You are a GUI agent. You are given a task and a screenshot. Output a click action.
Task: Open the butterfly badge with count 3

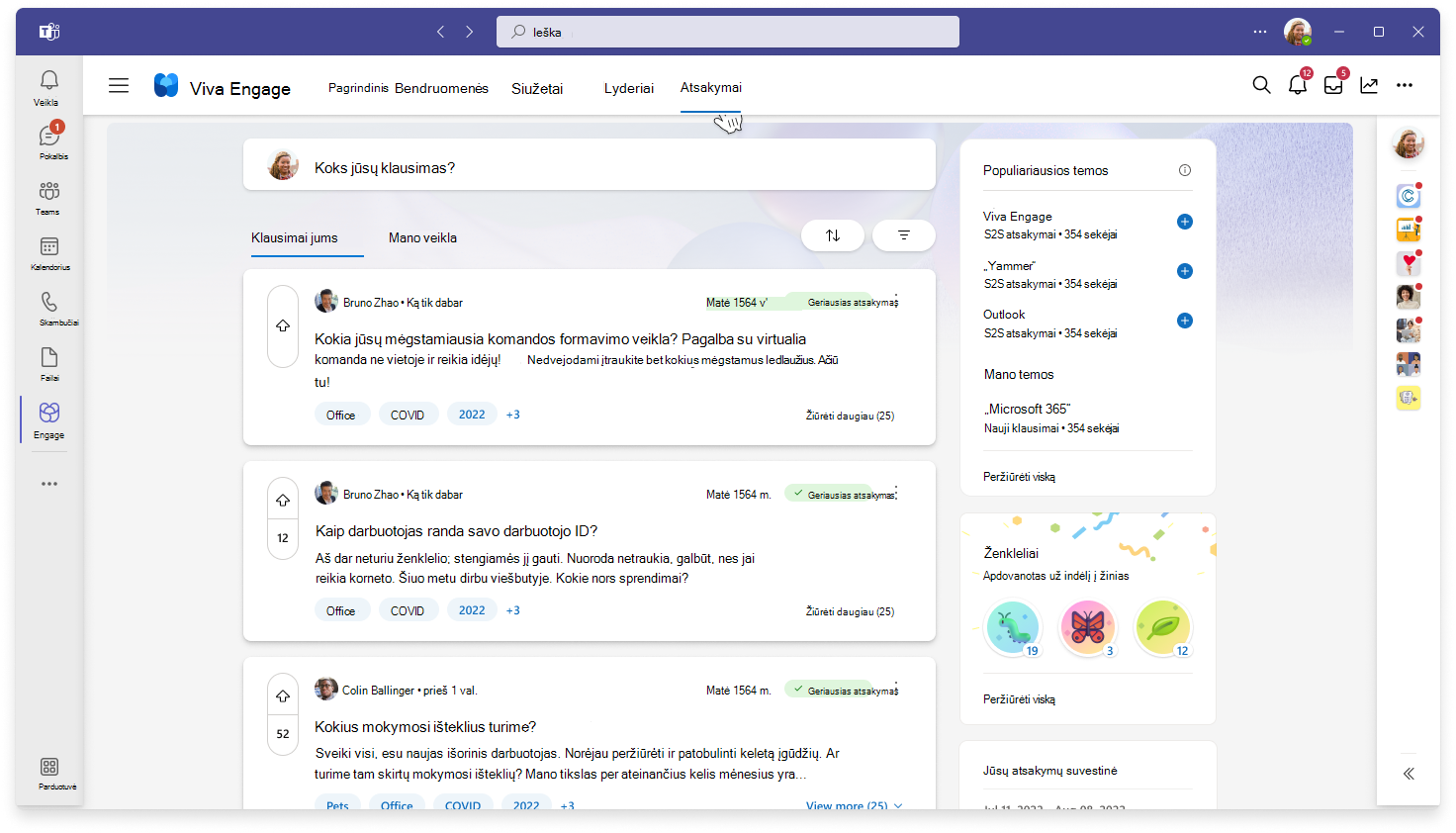(x=1087, y=627)
